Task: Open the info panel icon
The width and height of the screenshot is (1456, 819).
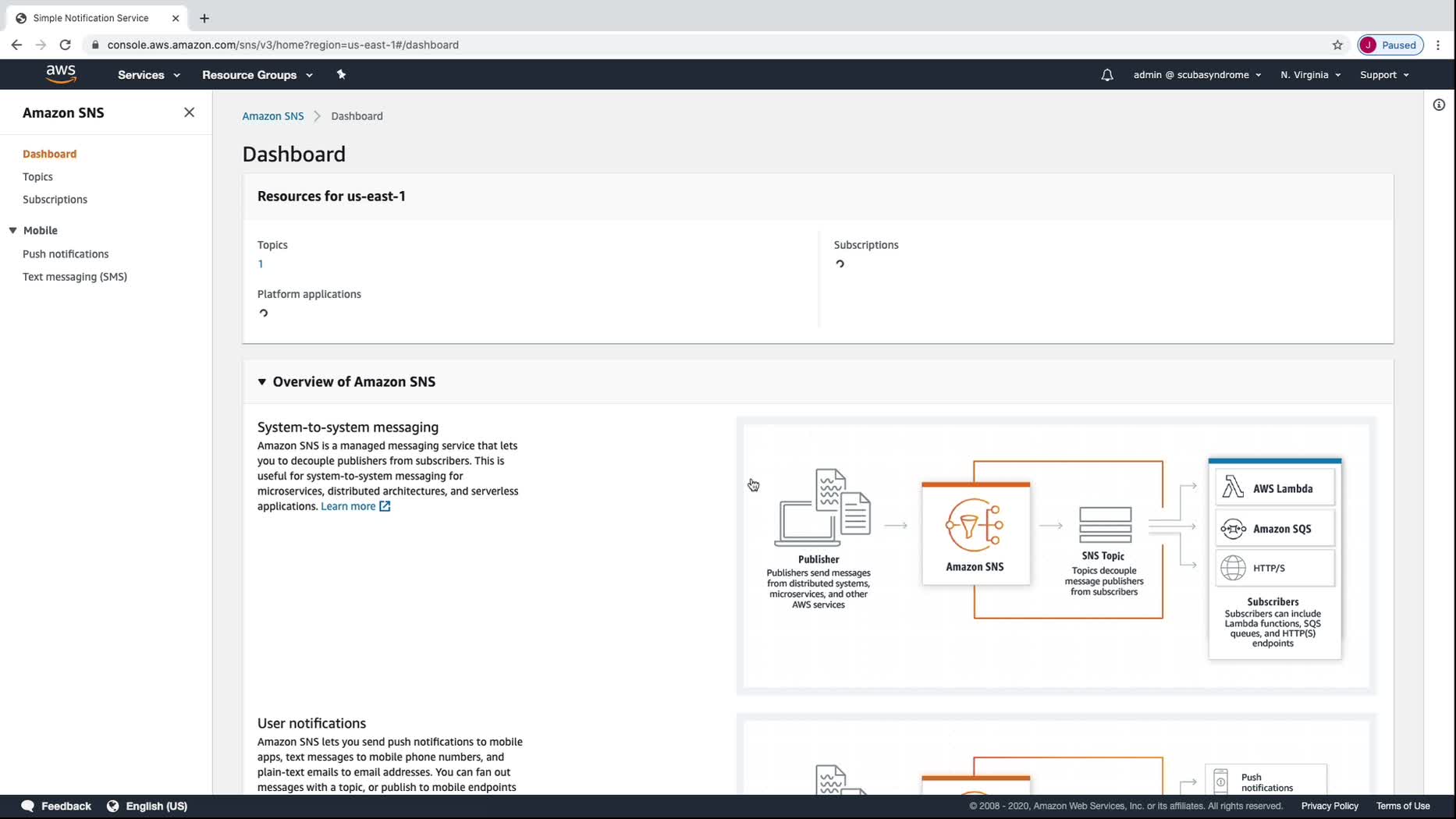Action: click(1439, 105)
